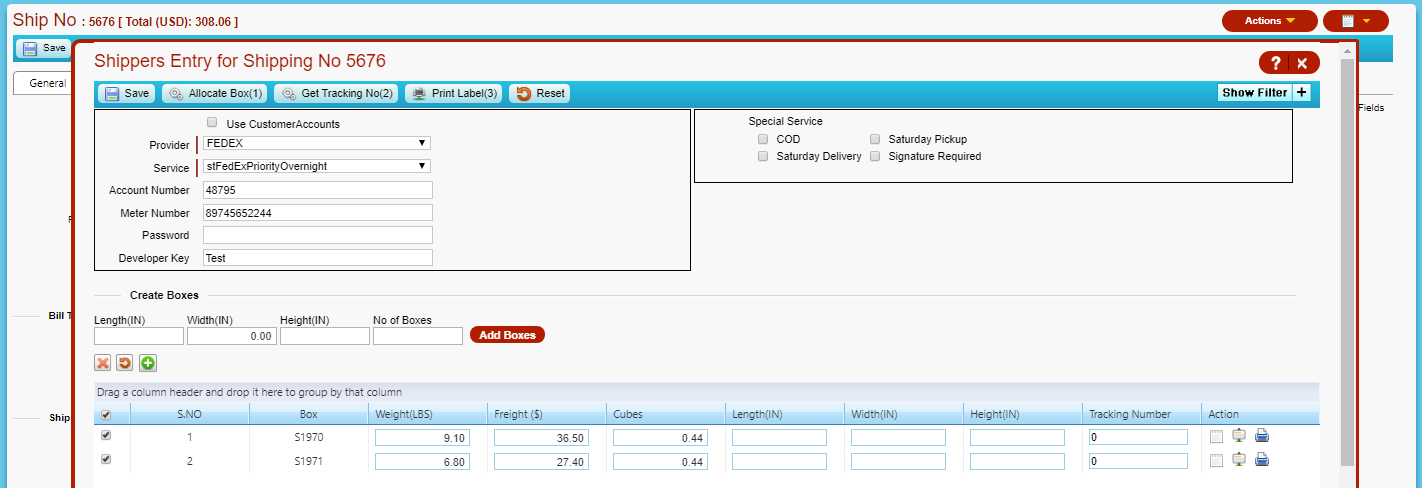Click the No of Boxes input
Image resolution: width=1422 pixels, height=488 pixels.
(x=418, y=336)
